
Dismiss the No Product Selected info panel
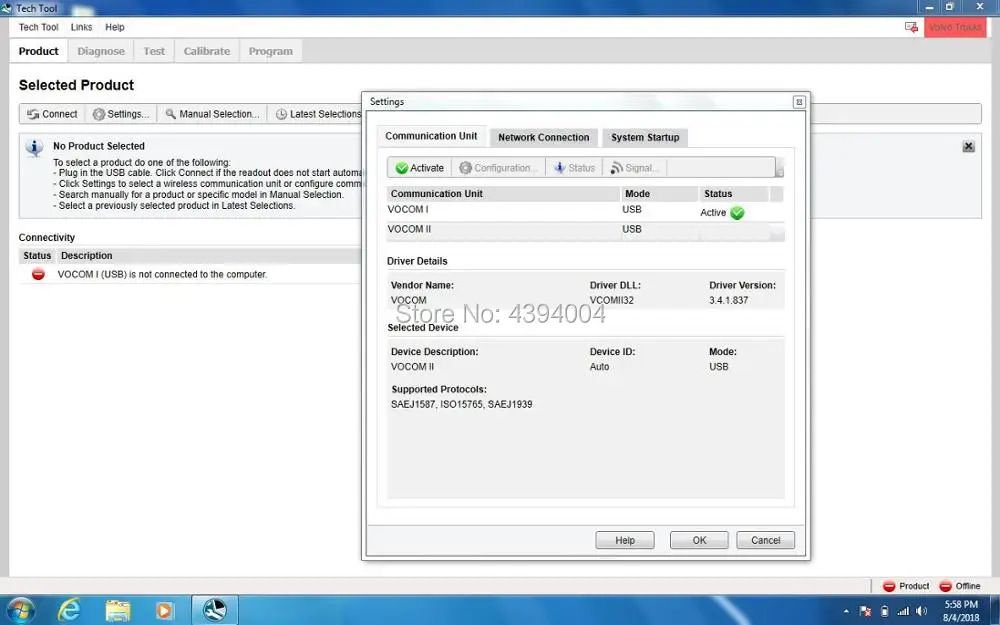point(968,147)
